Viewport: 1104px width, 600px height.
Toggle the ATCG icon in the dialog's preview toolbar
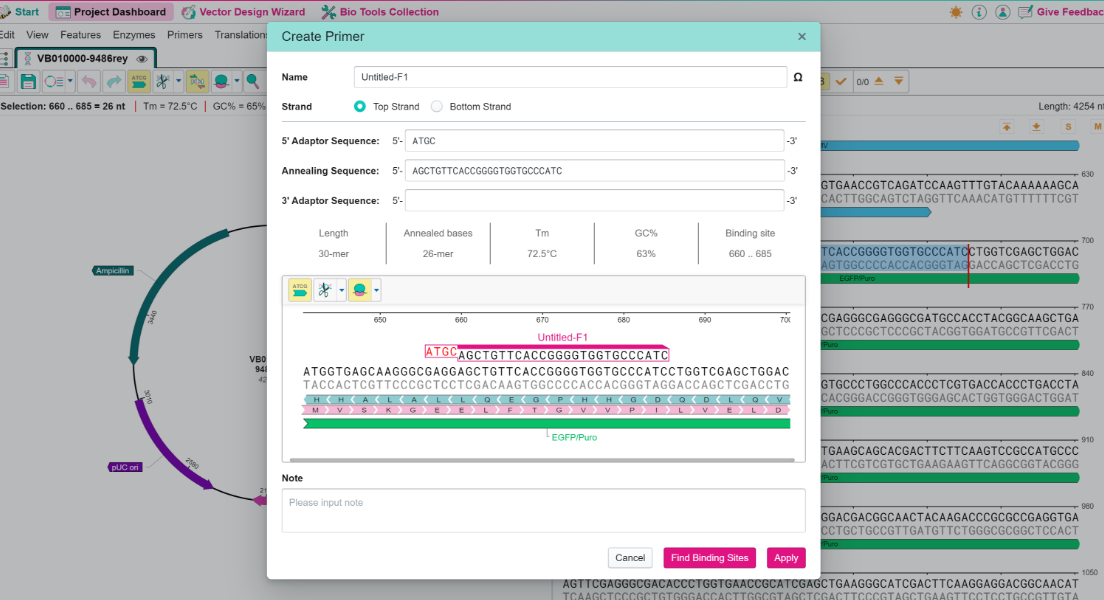(x=300, y=289)
